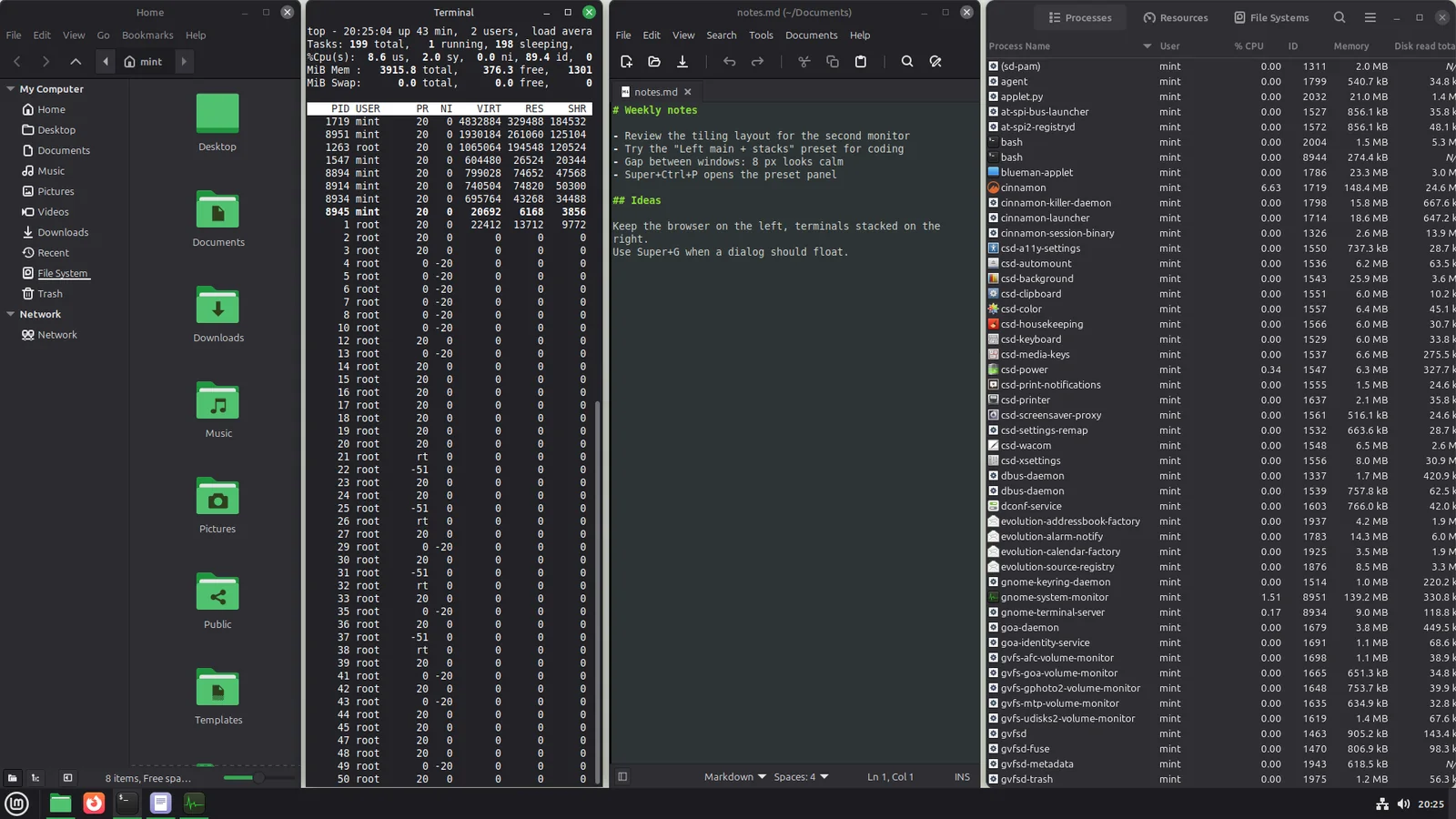Toggle the side pane in text editor status bar
The width and height of the screenshot is (1456, 819).
(x=622, y=777)
